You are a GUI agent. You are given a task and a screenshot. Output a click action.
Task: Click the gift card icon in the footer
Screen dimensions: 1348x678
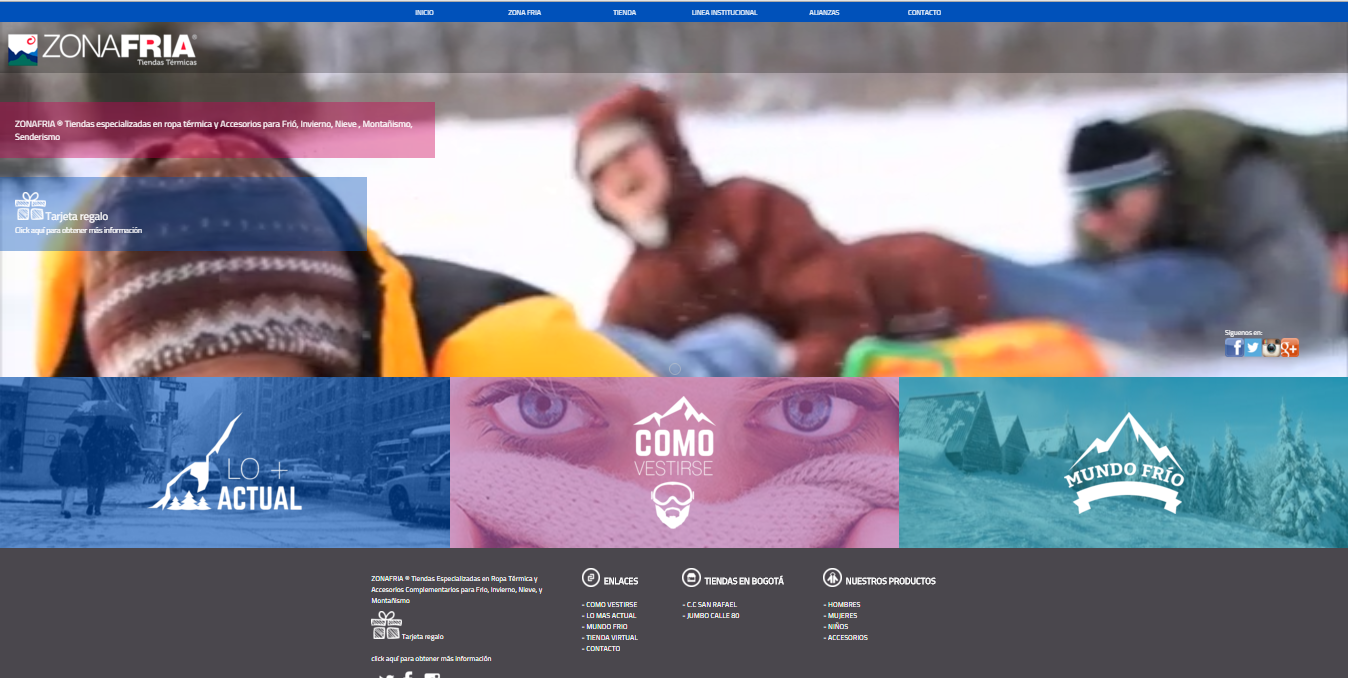(386, 626)
